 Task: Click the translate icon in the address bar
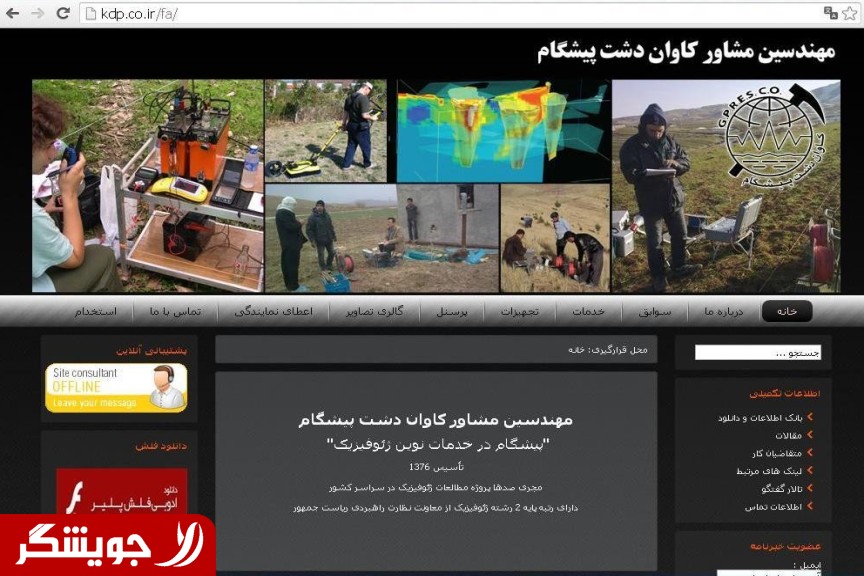click(x=830, y=13)
